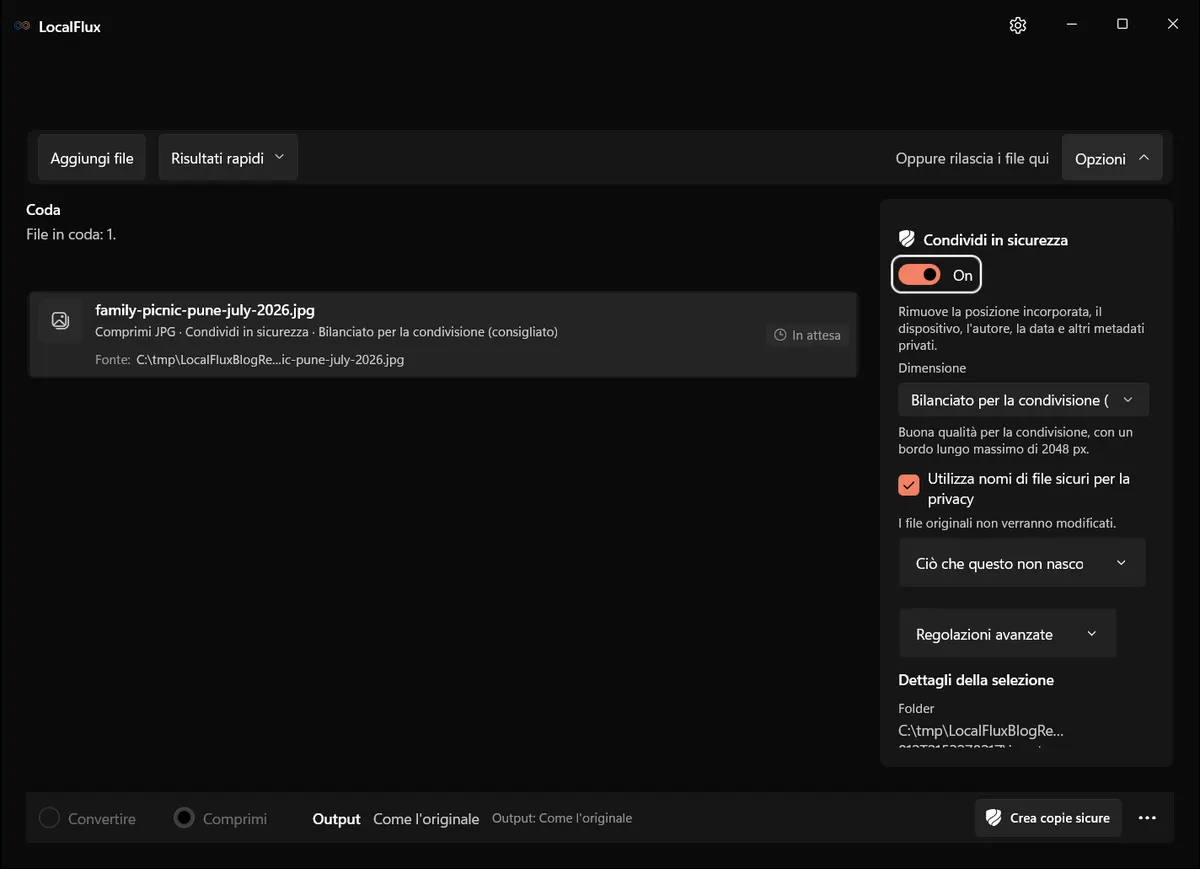1200x869 pixels.
Task: Click the LocalFlux infinity logo icon
Action: coord(22,26)
